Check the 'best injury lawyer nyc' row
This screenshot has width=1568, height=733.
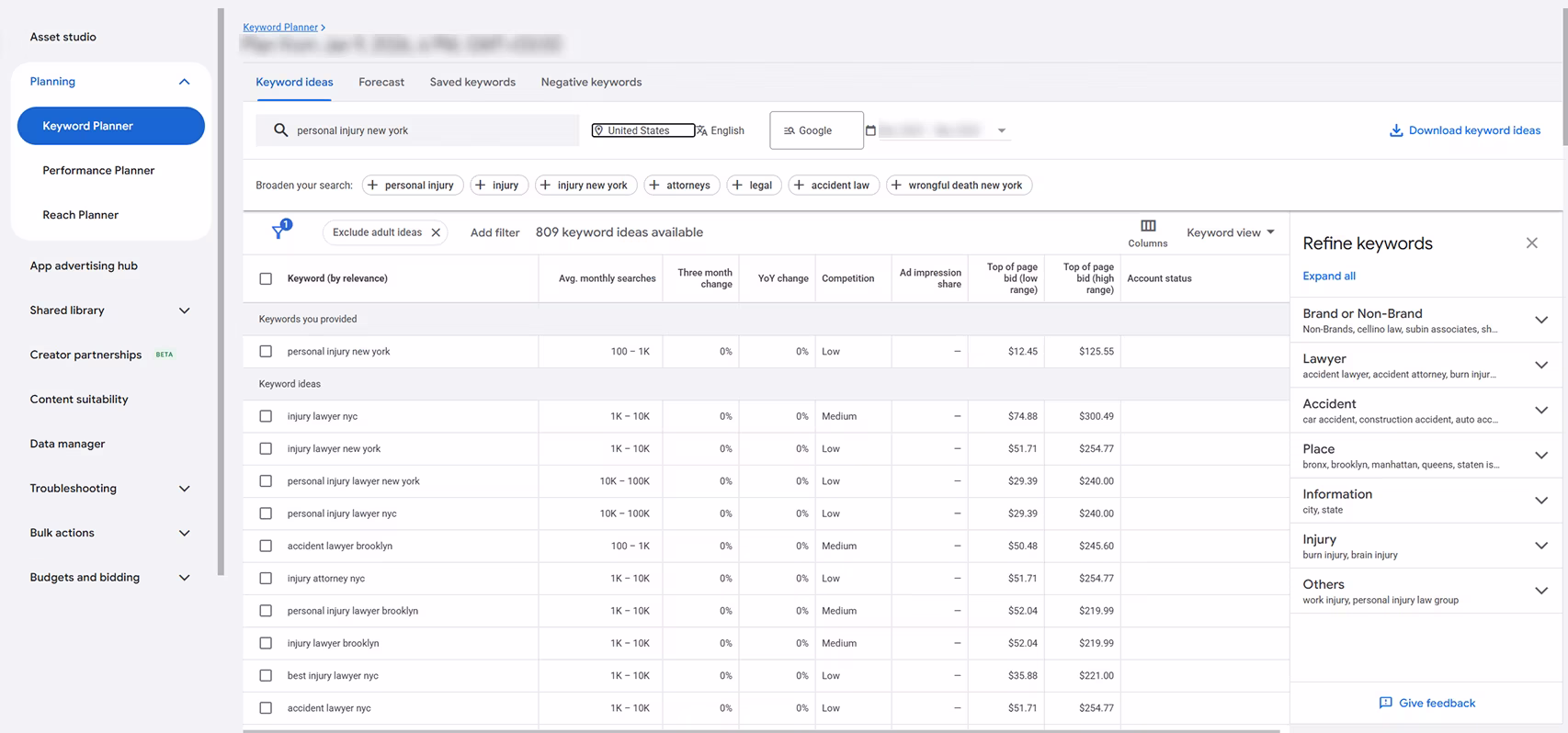click(266, 675)
